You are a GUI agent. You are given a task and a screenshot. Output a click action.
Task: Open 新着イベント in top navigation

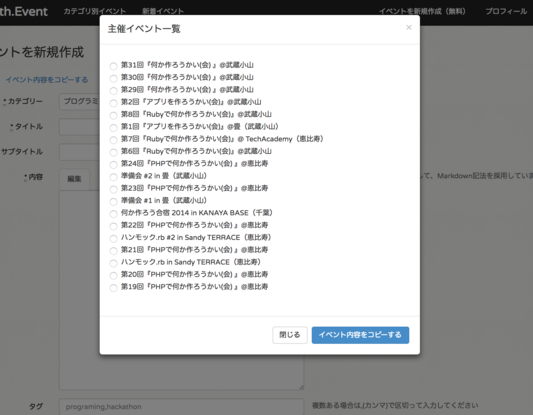tap(163, 11)
